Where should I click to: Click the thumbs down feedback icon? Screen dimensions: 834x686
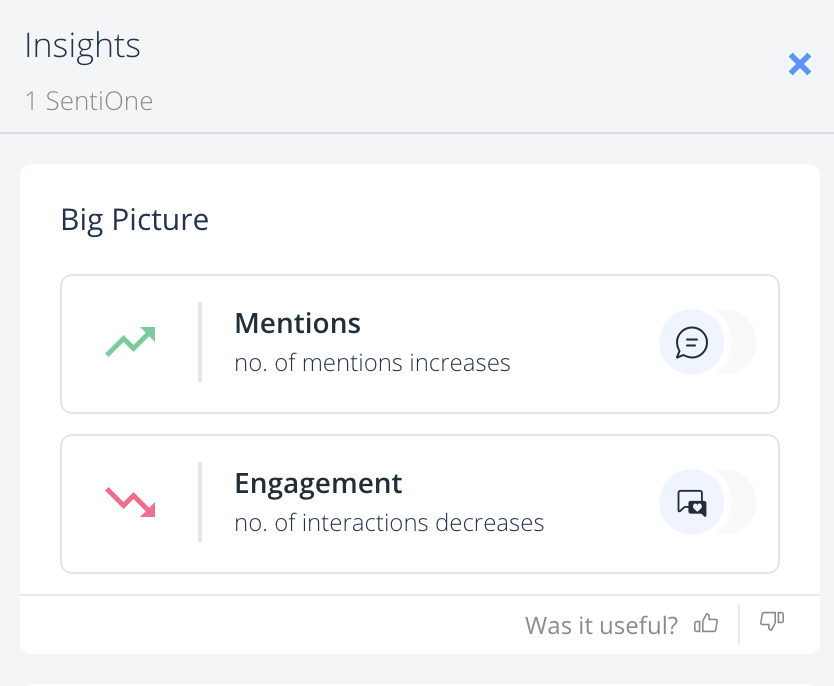771,622
